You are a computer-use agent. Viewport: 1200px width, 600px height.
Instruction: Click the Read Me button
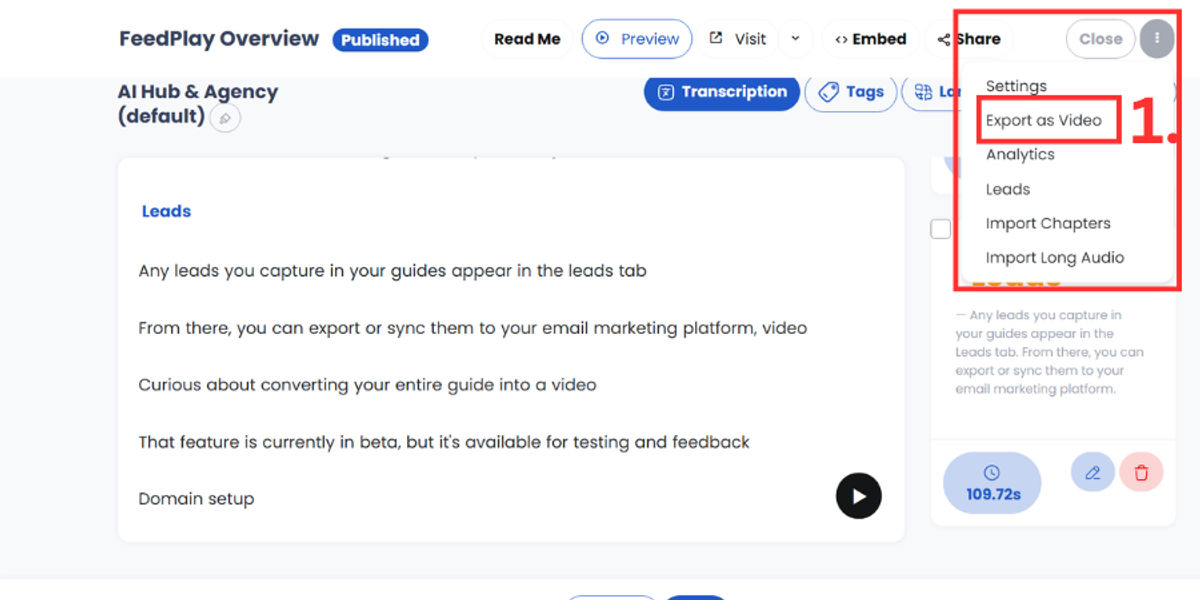527,39
